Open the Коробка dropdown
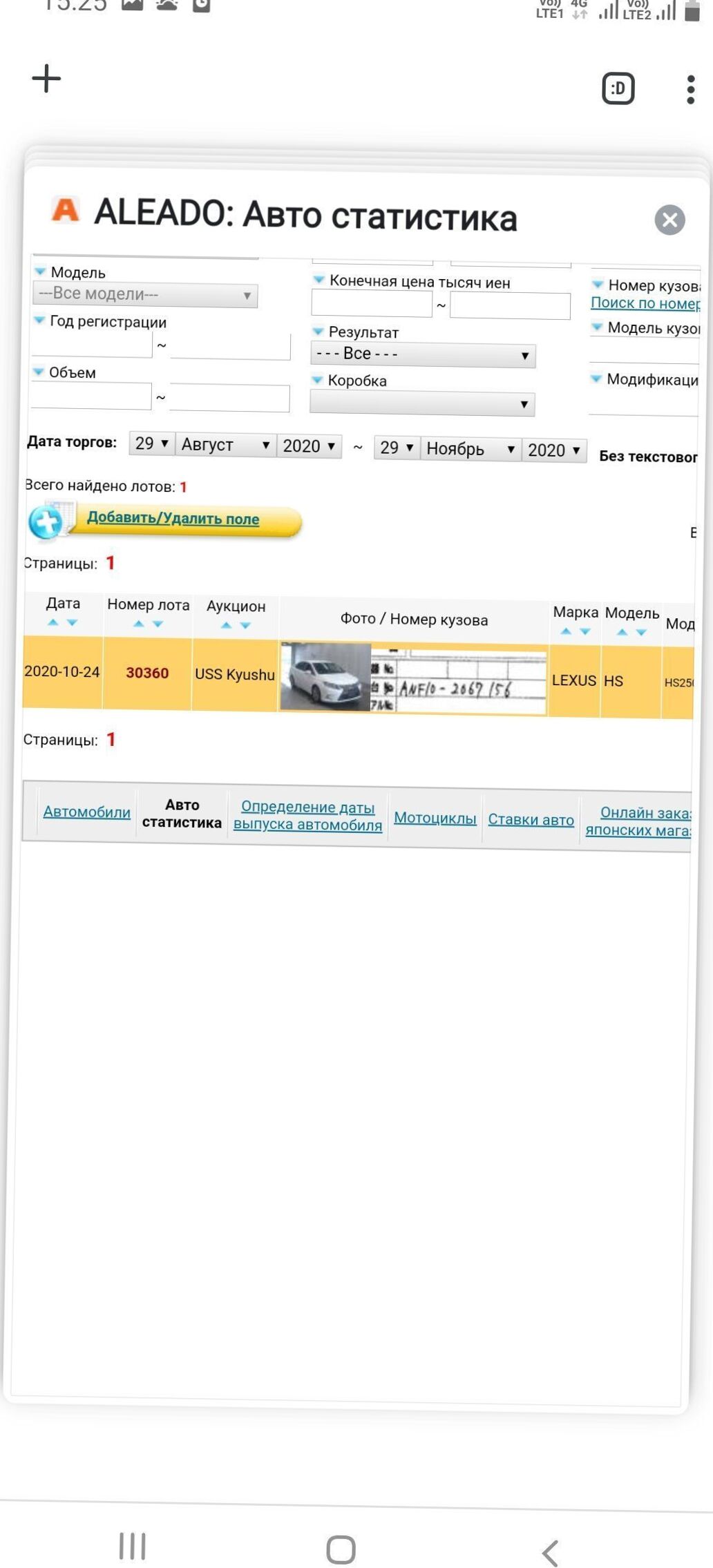 (422, 403)
